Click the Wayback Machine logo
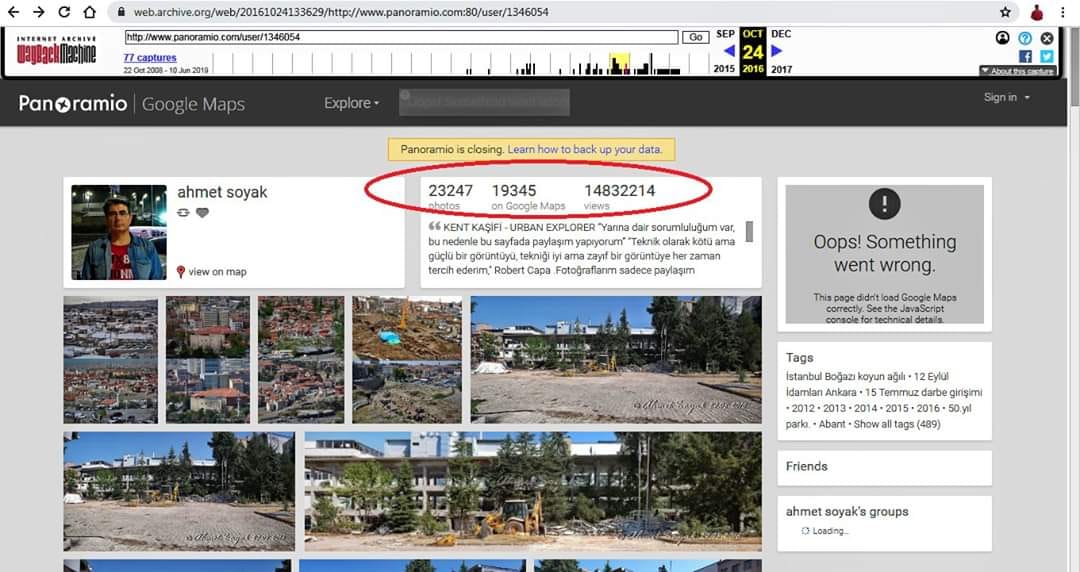1080x572 pixels. 56,51
